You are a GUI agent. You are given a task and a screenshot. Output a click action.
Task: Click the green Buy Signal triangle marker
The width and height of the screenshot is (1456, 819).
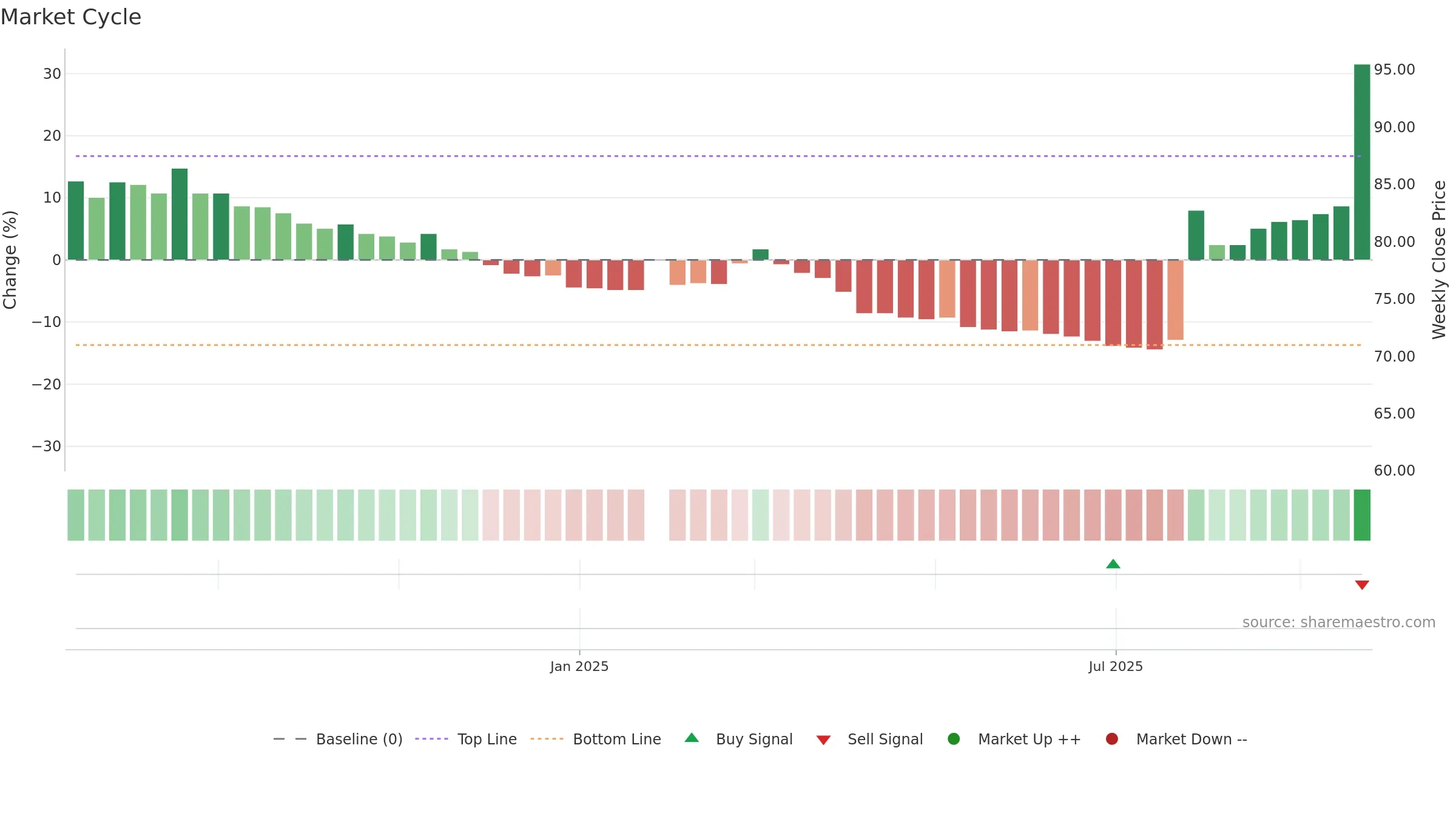(1113, 564)
